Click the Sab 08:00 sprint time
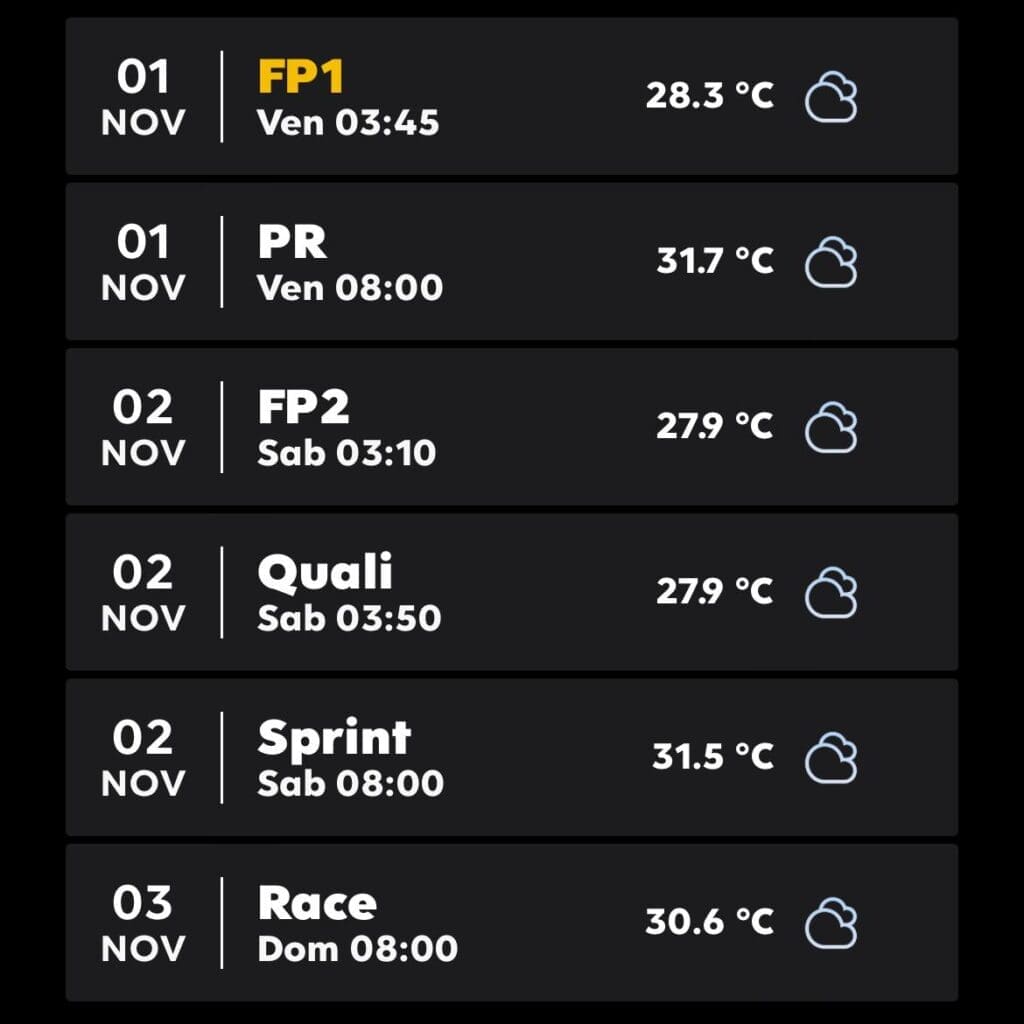This screenshot has height=1024, width=1024. click(x=351, y=784)
